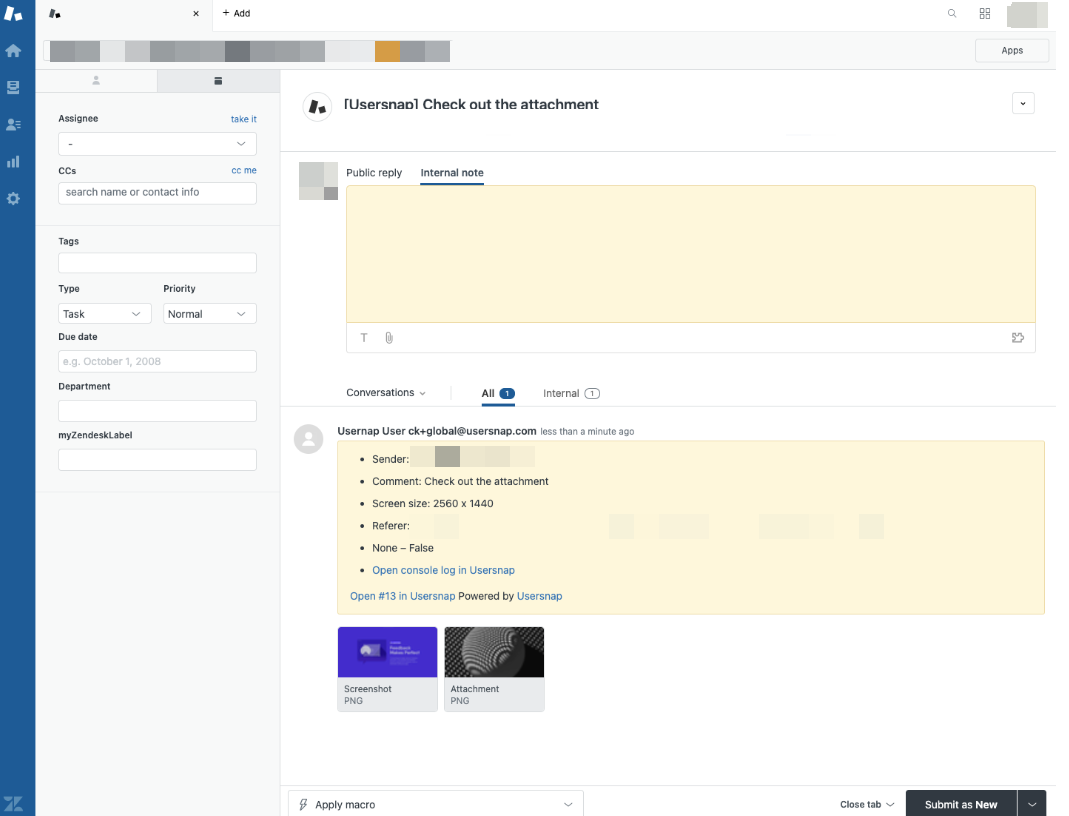The image size is (1069, 816).
Task: Click the None – False line
Action: (x=402, y=547)
